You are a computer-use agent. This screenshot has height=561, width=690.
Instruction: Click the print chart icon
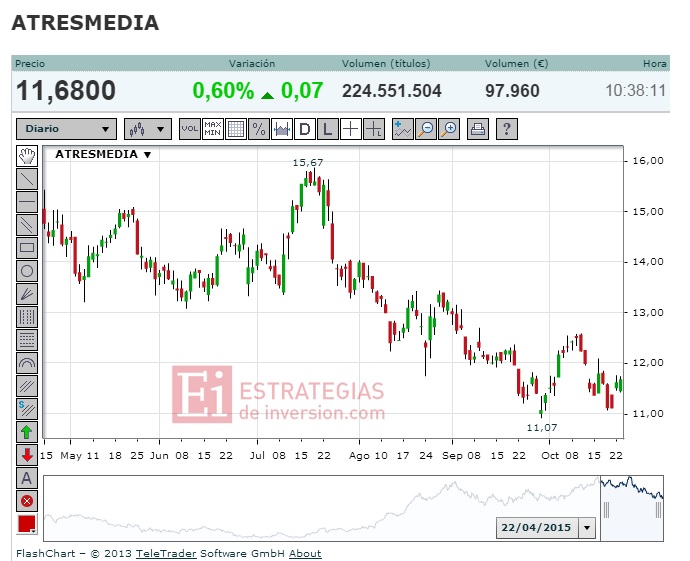[x=478, y=129]
